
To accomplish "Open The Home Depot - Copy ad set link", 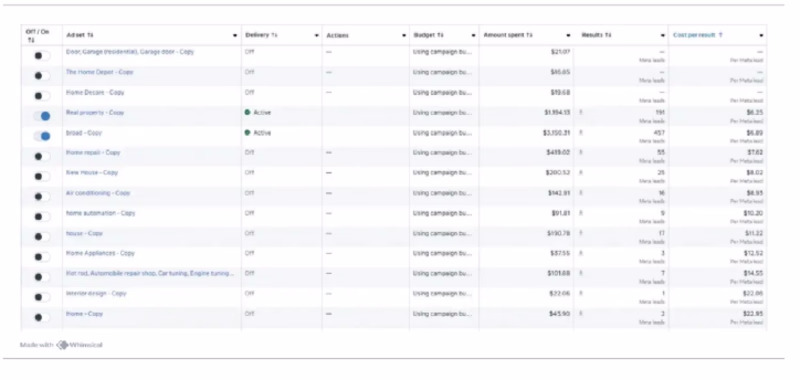I will pos(99,72).
